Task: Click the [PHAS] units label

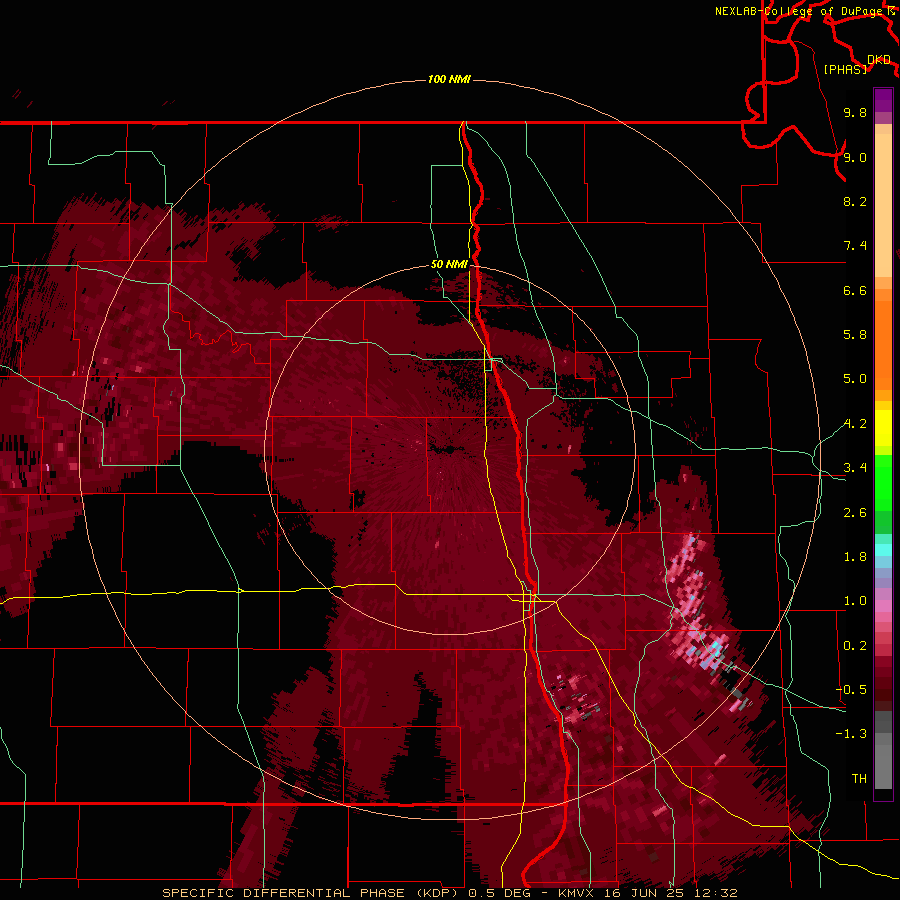Action: tap(845, 70)
